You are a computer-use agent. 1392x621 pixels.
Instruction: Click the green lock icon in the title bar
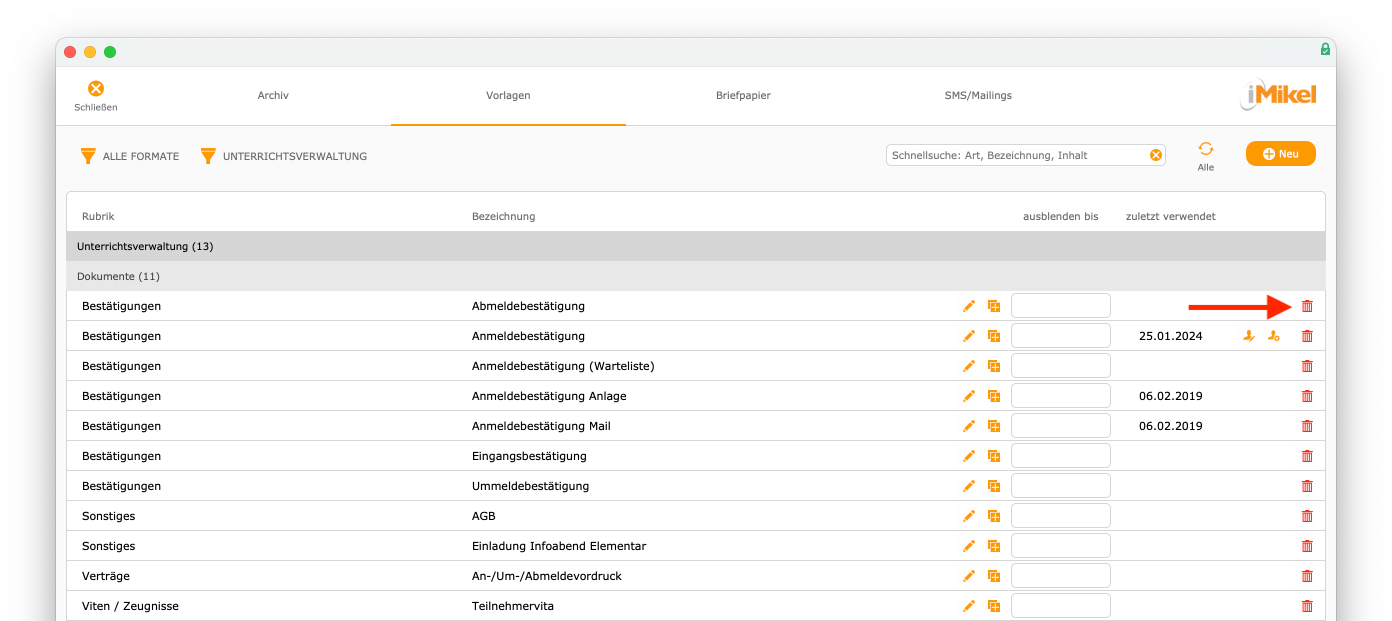(x=1325, y=49)
